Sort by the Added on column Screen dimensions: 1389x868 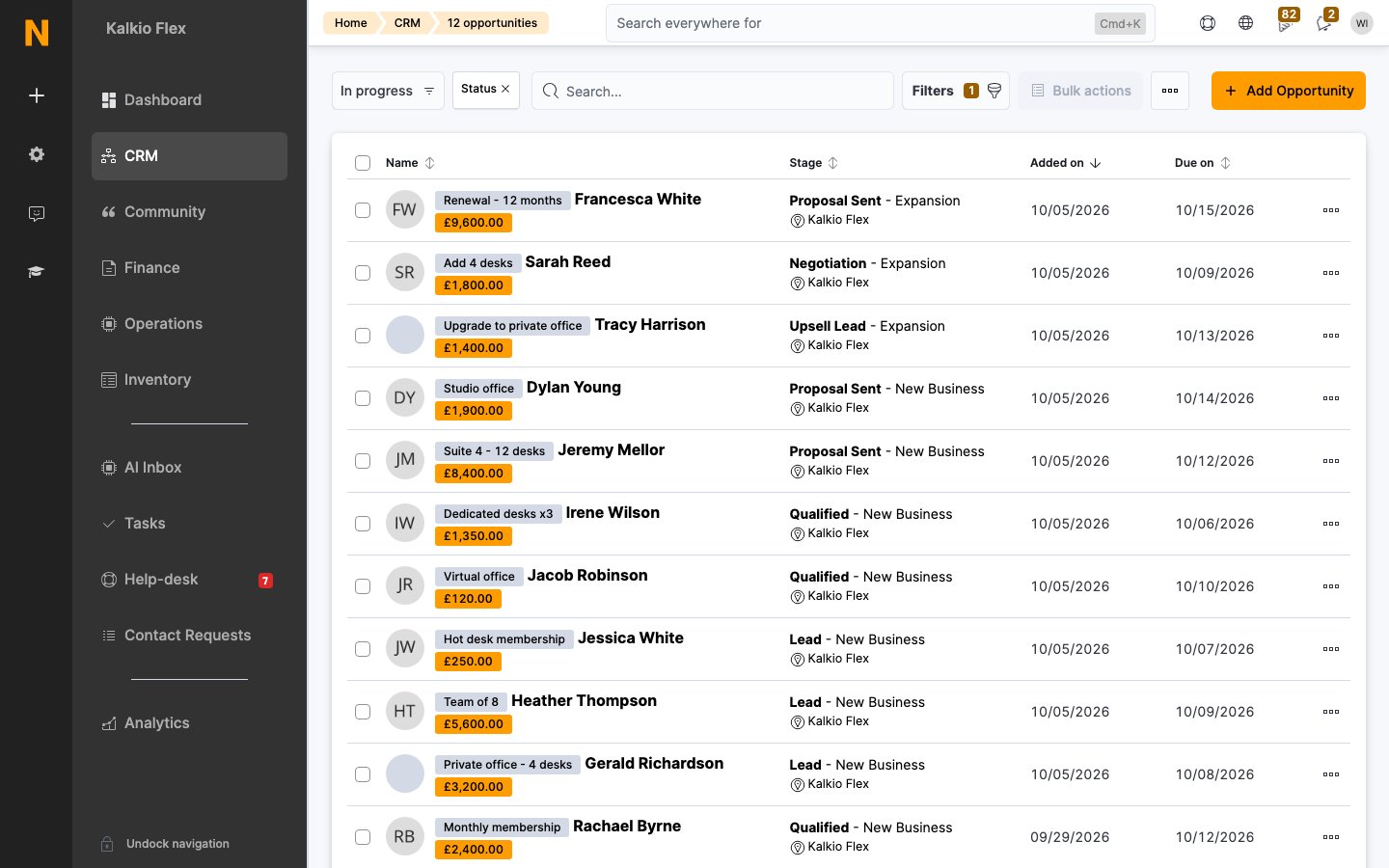click(1065, 163)
